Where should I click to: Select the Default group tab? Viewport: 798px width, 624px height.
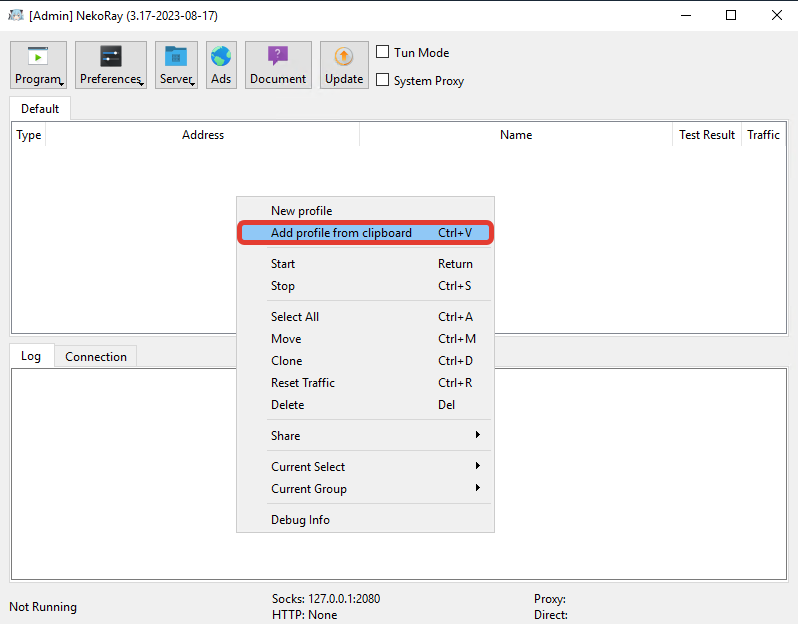pyautogui.click(x=40, y=109)
